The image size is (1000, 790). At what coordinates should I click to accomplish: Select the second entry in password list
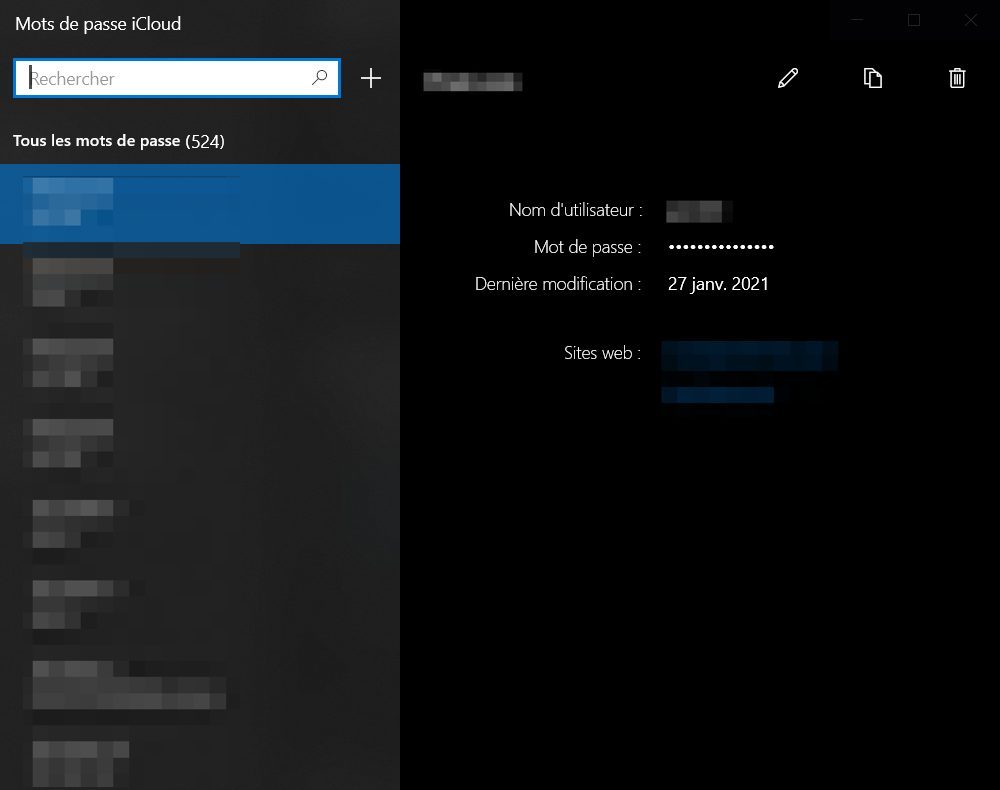point(200,282)
